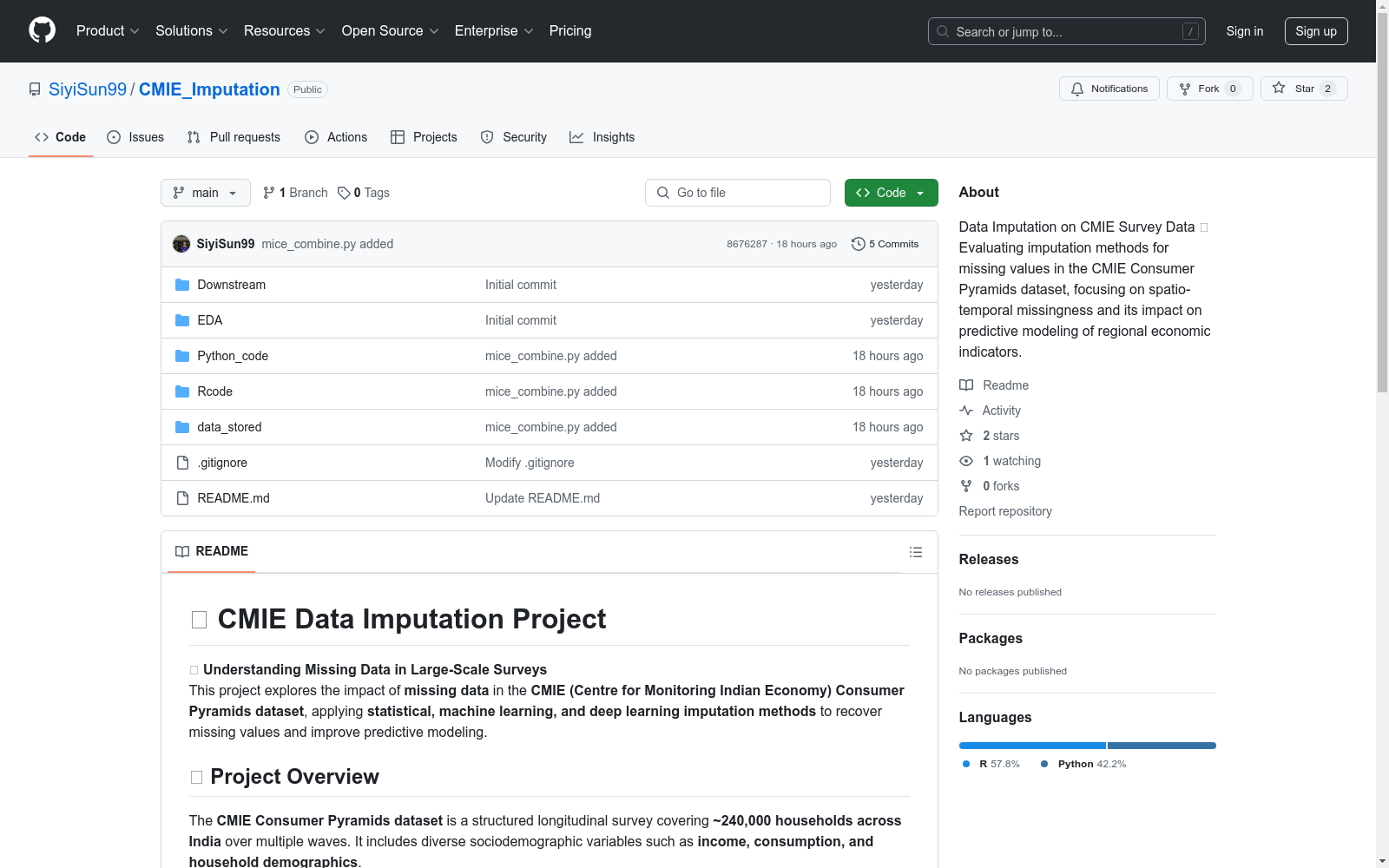The width and height of the screenshot is (1389, 868).
Task: Click the search magnifier icon in header
Action: [943, 31]
